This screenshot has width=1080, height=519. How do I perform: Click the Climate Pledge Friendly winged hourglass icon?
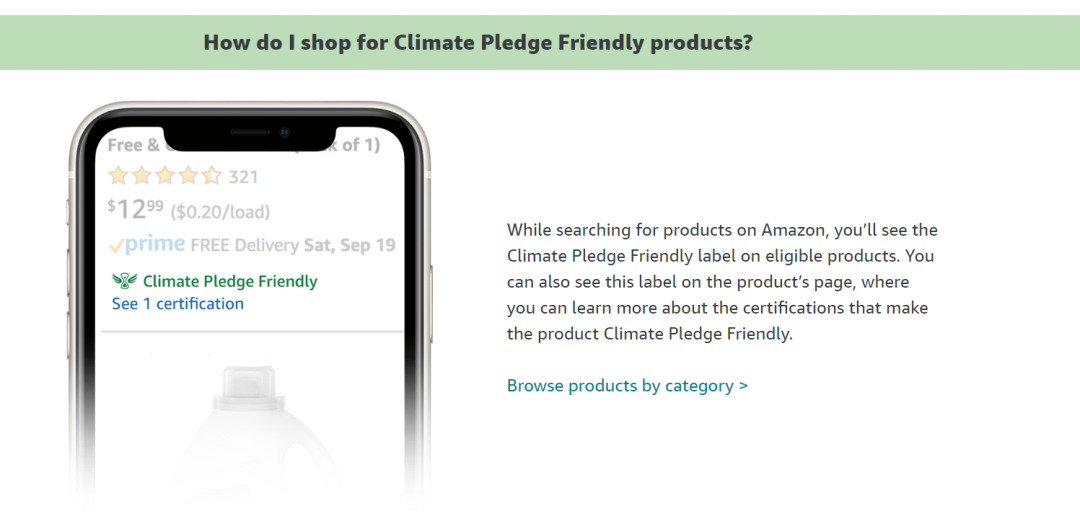point(125,281)
